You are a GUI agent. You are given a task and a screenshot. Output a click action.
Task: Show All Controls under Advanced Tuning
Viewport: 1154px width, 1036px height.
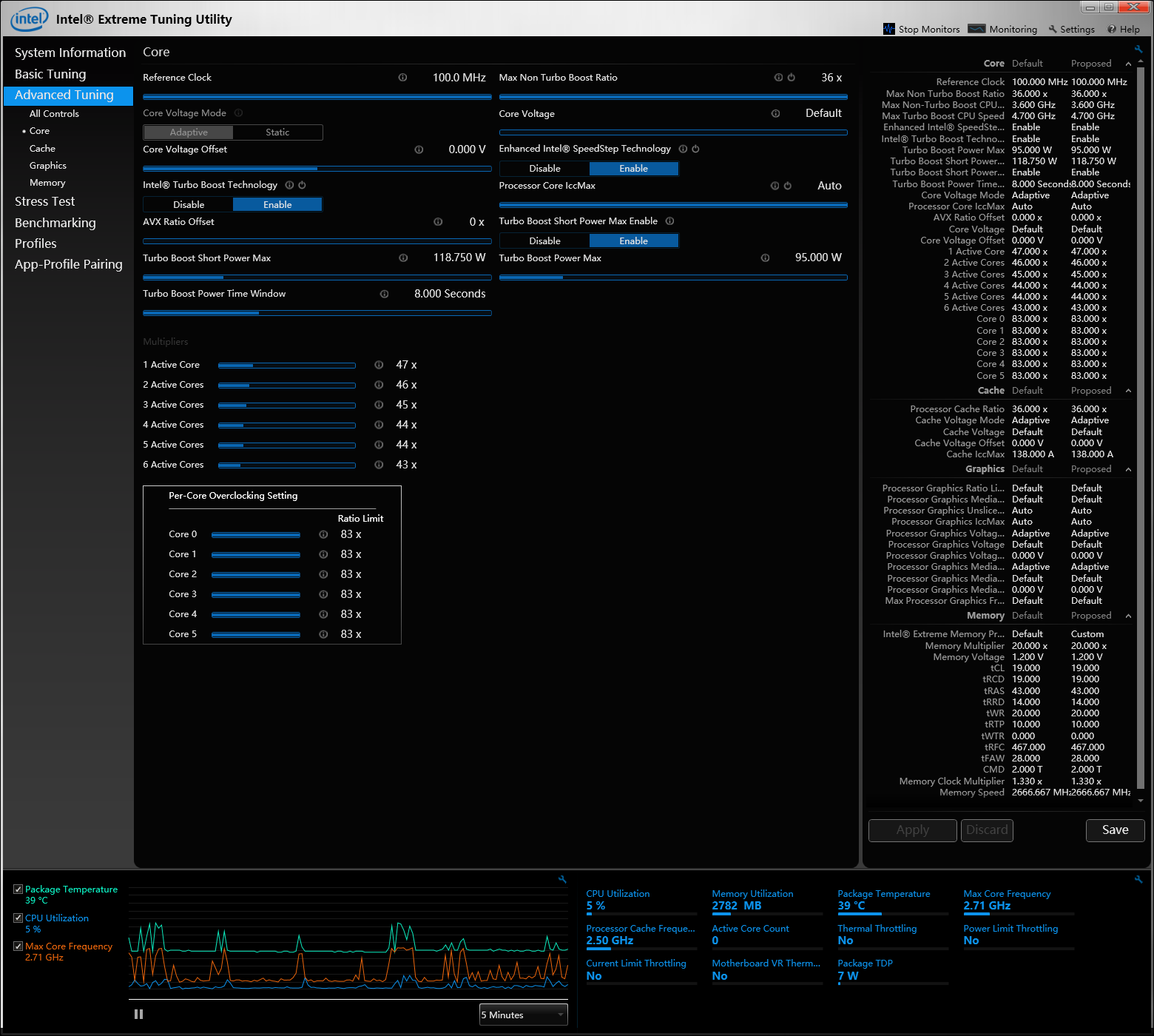tap(54, 114)
